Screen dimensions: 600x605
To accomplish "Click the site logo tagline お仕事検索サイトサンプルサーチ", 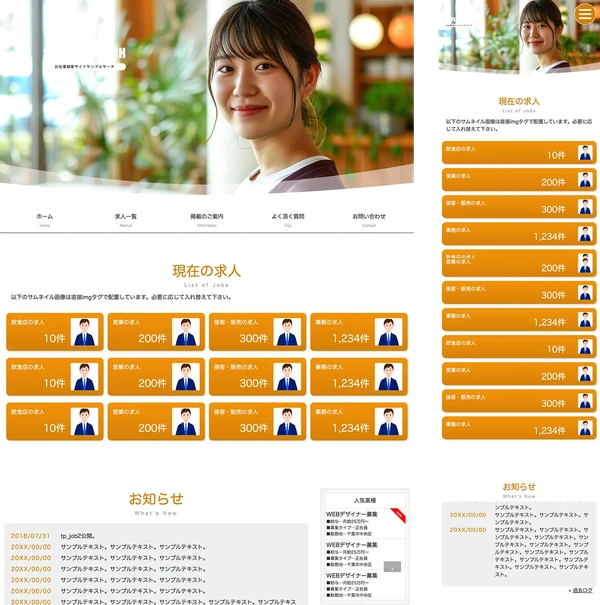I will click(85, 66).
